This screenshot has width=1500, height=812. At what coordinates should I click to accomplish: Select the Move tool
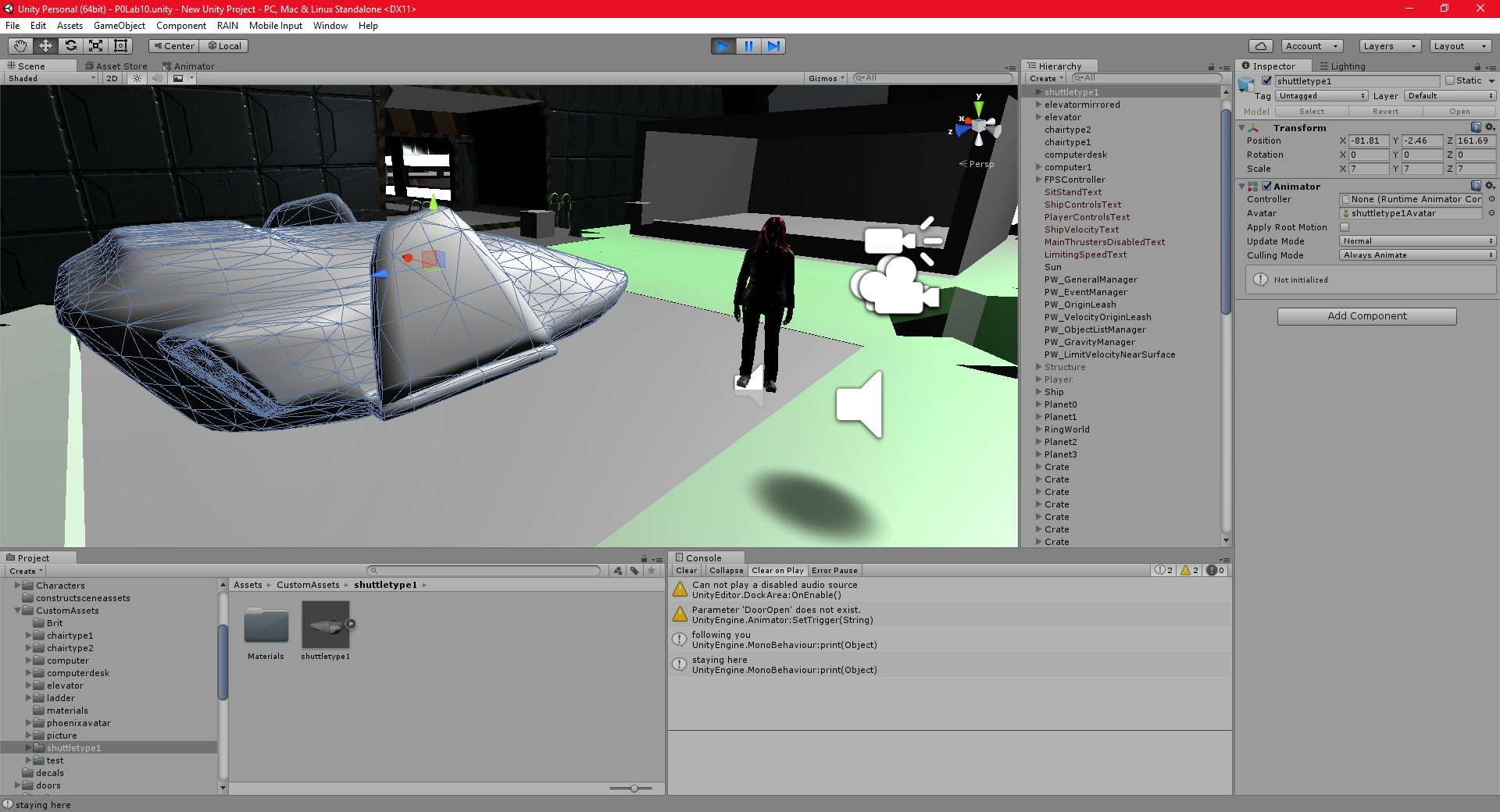(45, 46)
